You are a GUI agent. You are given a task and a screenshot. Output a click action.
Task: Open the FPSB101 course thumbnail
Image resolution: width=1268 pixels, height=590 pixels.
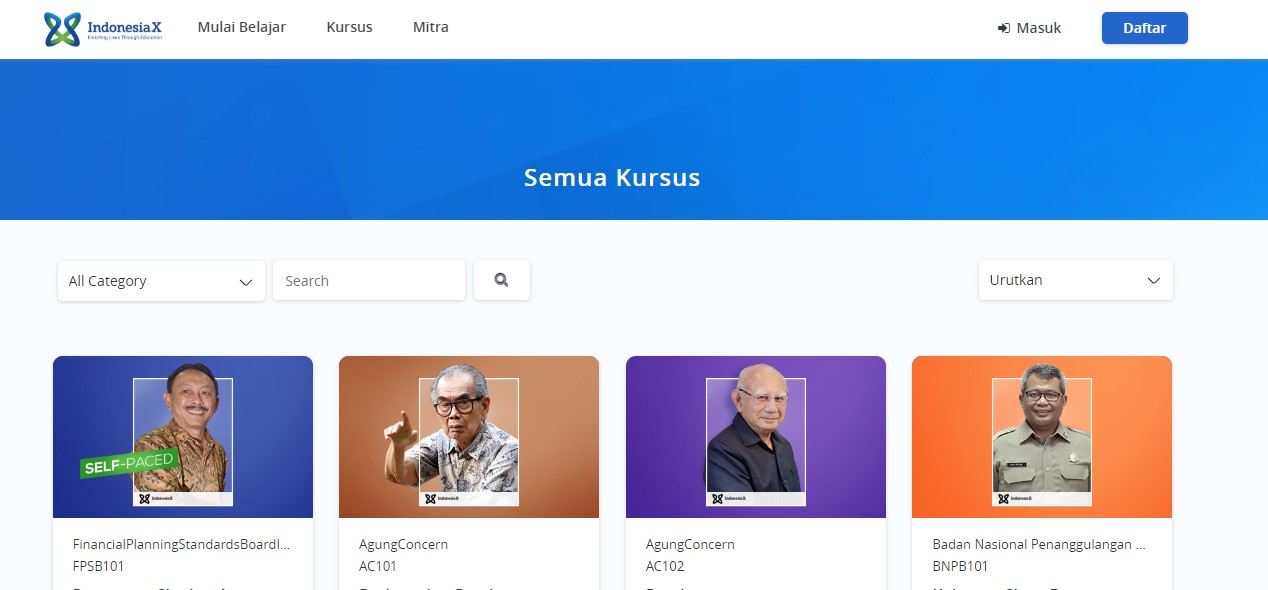coord(183,437)
